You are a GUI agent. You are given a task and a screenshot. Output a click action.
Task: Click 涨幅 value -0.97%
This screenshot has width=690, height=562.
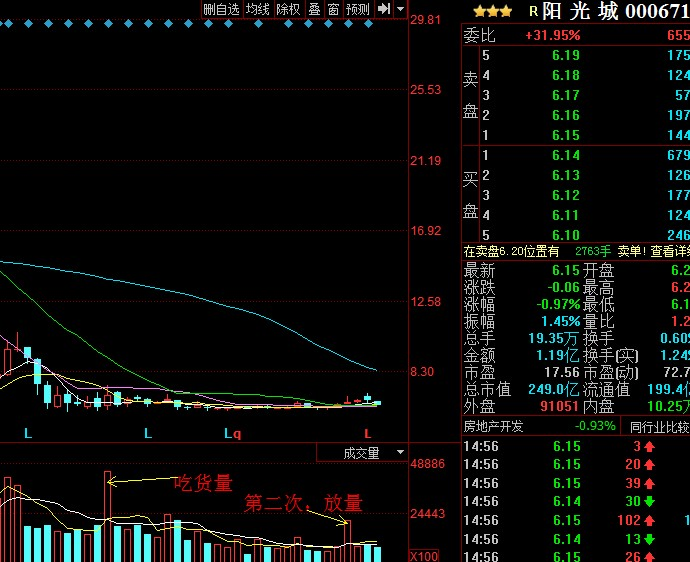pyautogui.click(x=558, y=304)
